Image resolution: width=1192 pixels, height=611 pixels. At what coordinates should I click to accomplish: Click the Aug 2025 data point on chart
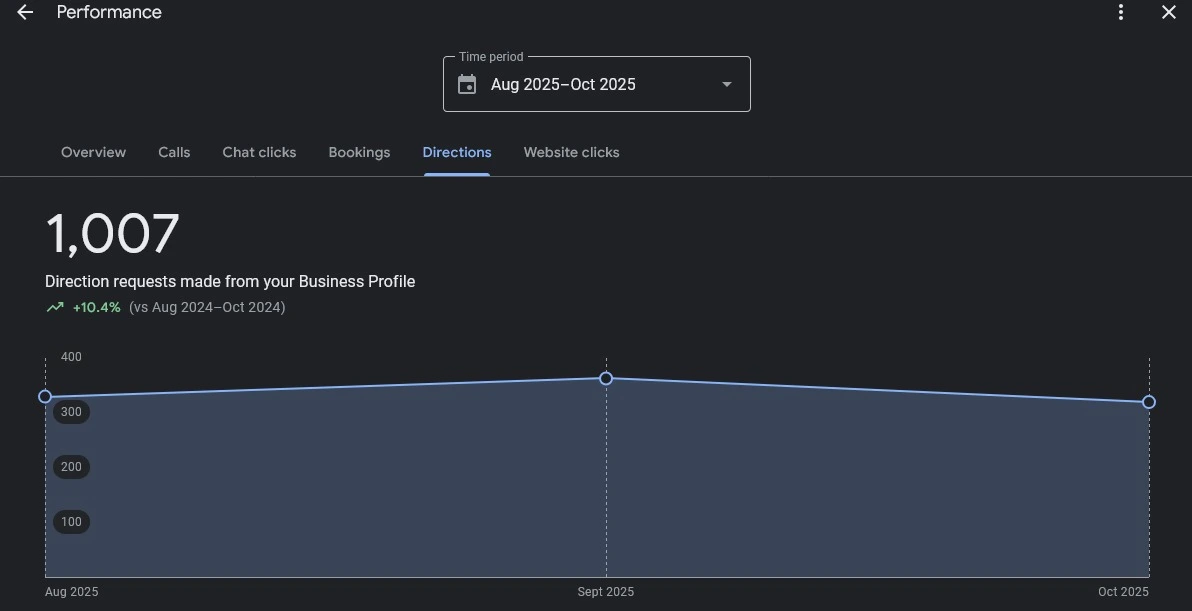click(45, 397)
